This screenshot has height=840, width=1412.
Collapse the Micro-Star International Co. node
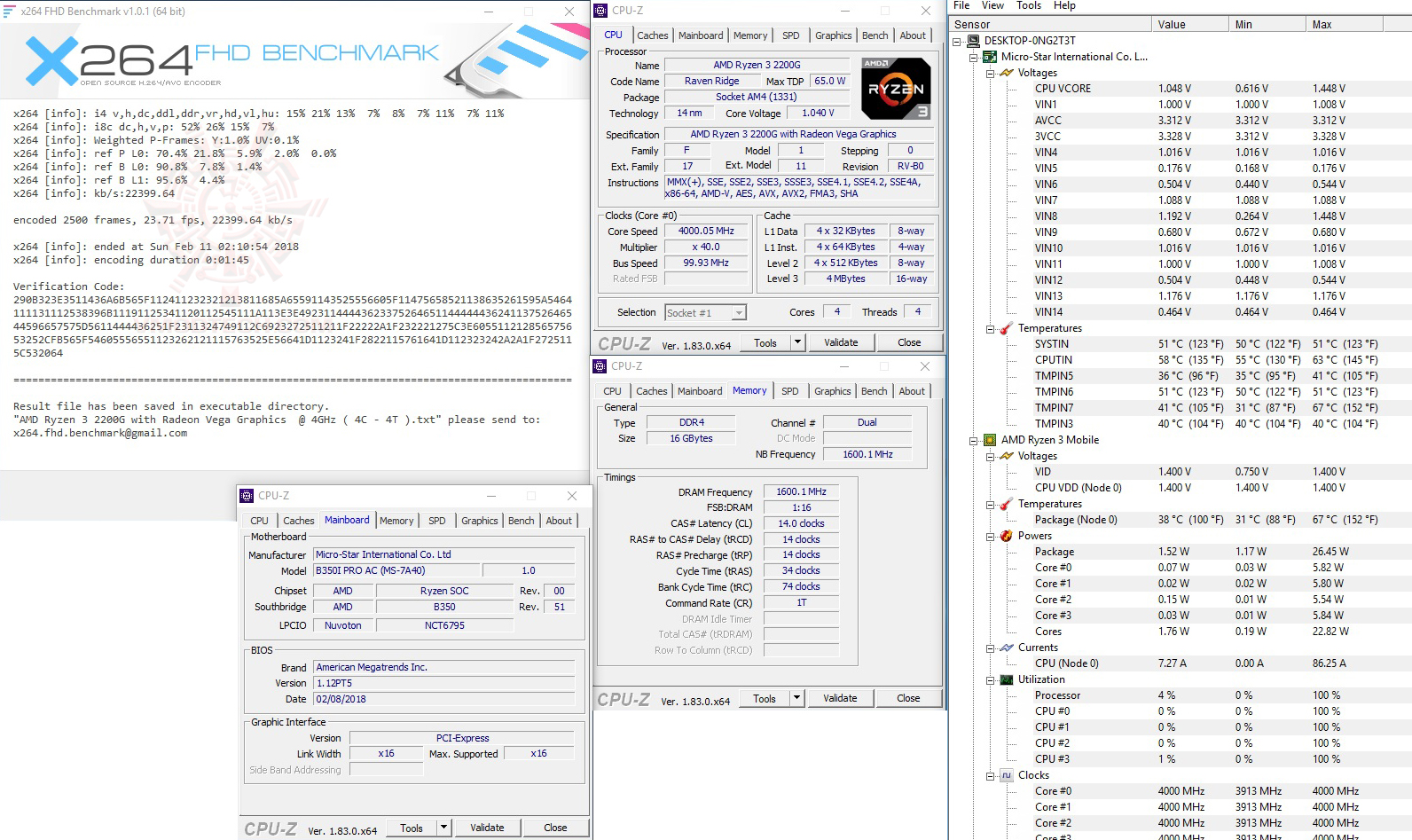click(x=974, y=57)
